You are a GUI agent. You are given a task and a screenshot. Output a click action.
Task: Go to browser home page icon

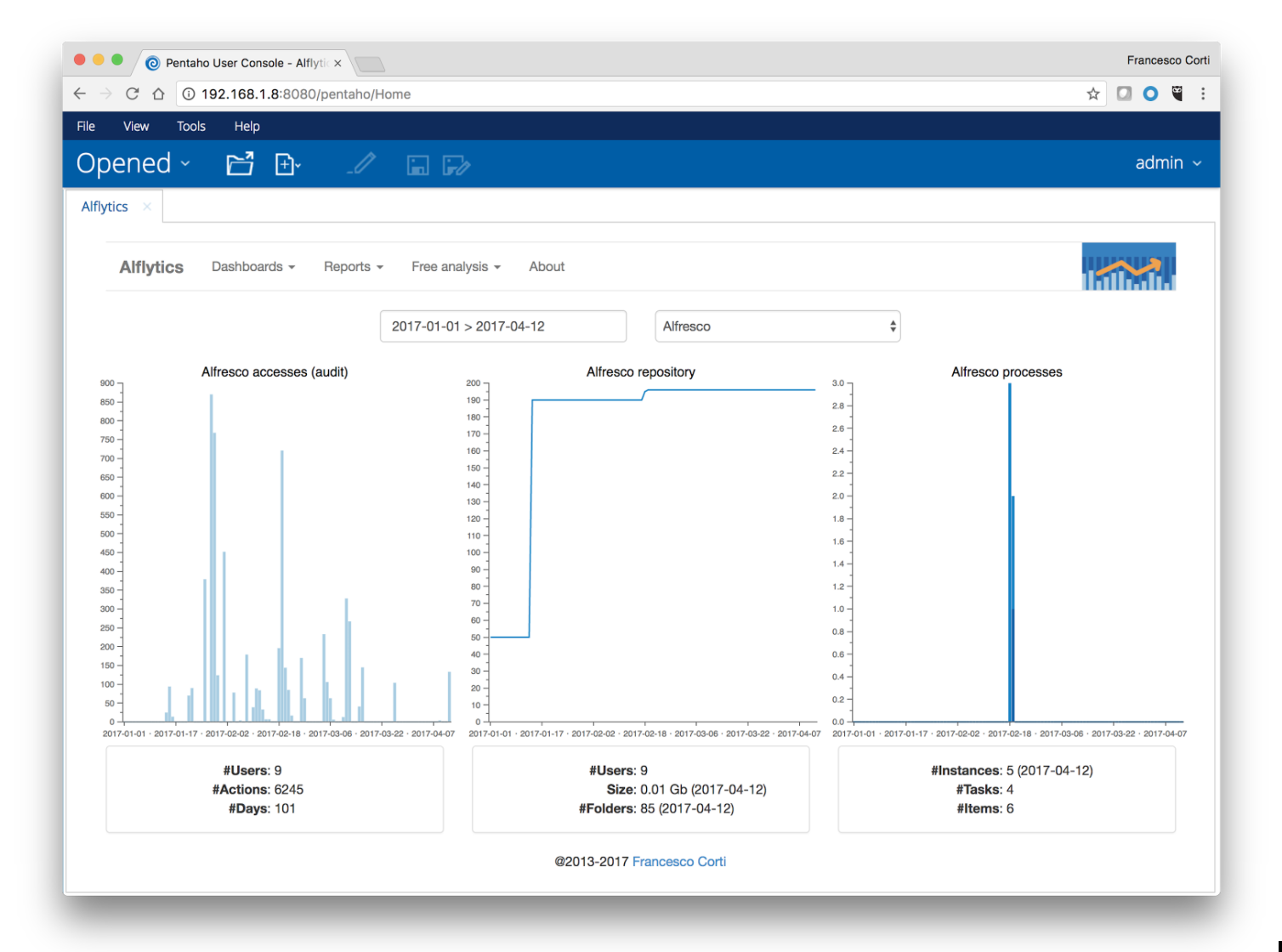158,93
